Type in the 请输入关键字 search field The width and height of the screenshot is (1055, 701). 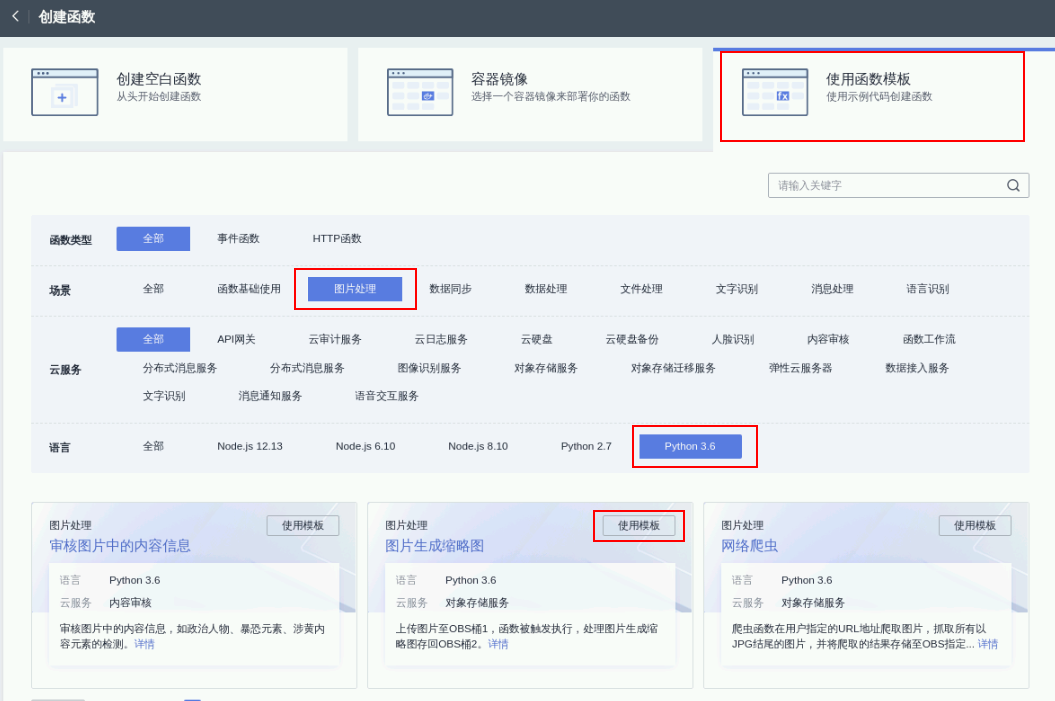[885, 186]
